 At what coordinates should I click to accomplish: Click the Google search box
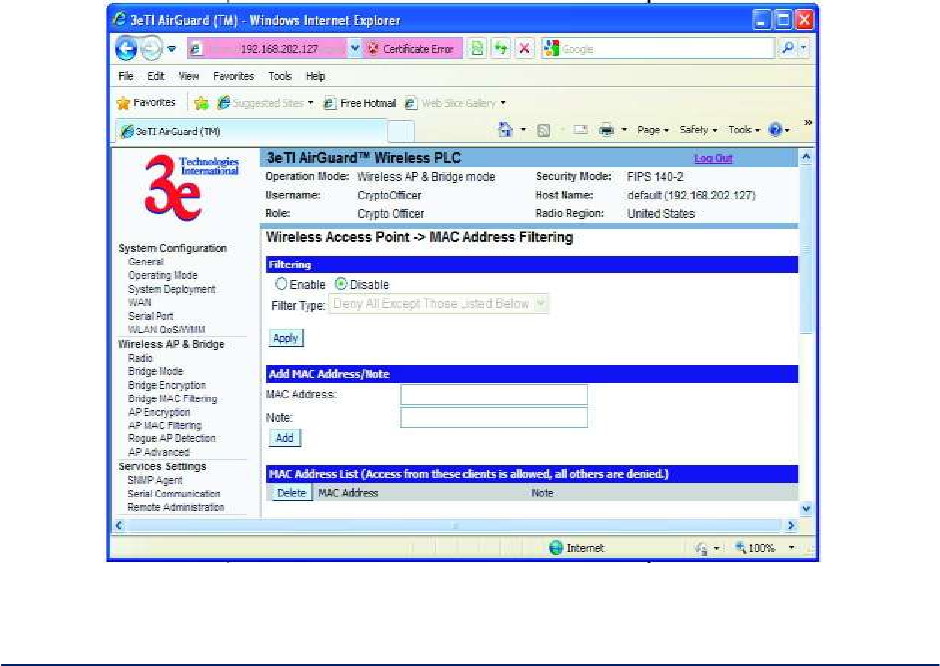pos(658,49)
